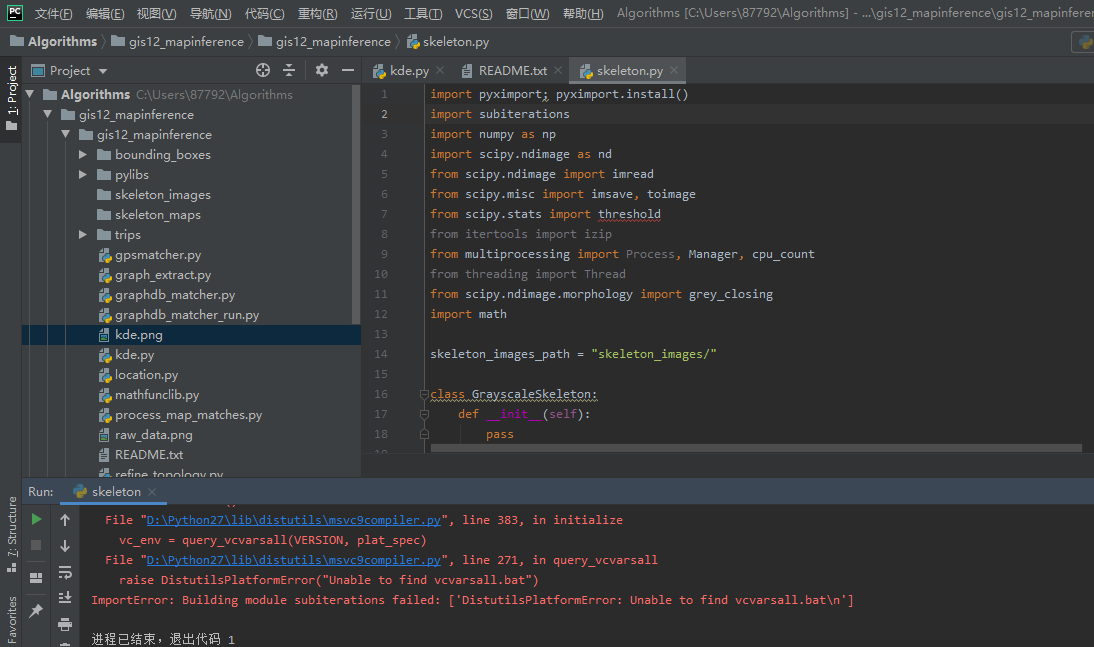1094x647 pixels.
Task: Open msvc9compiler.py link at line 383
Action: point(294,520)
